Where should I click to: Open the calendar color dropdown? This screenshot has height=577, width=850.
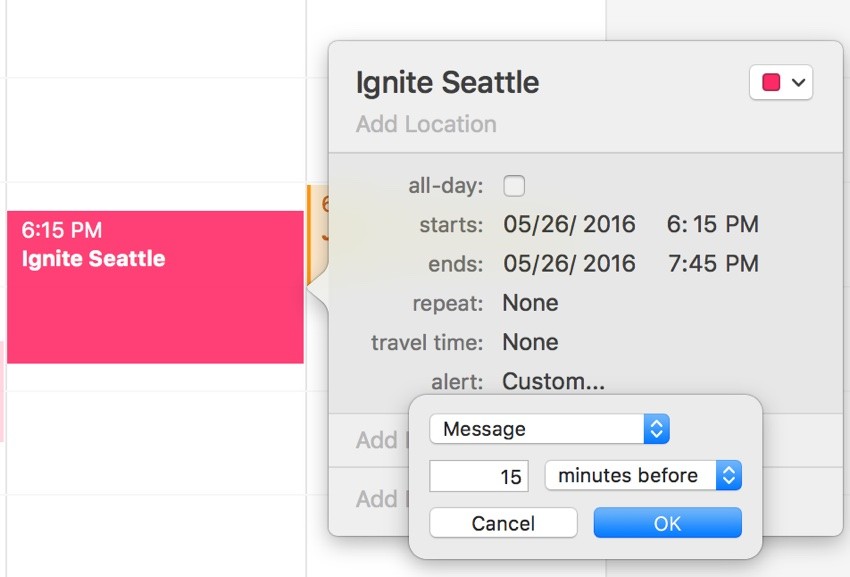coord(781,82)
